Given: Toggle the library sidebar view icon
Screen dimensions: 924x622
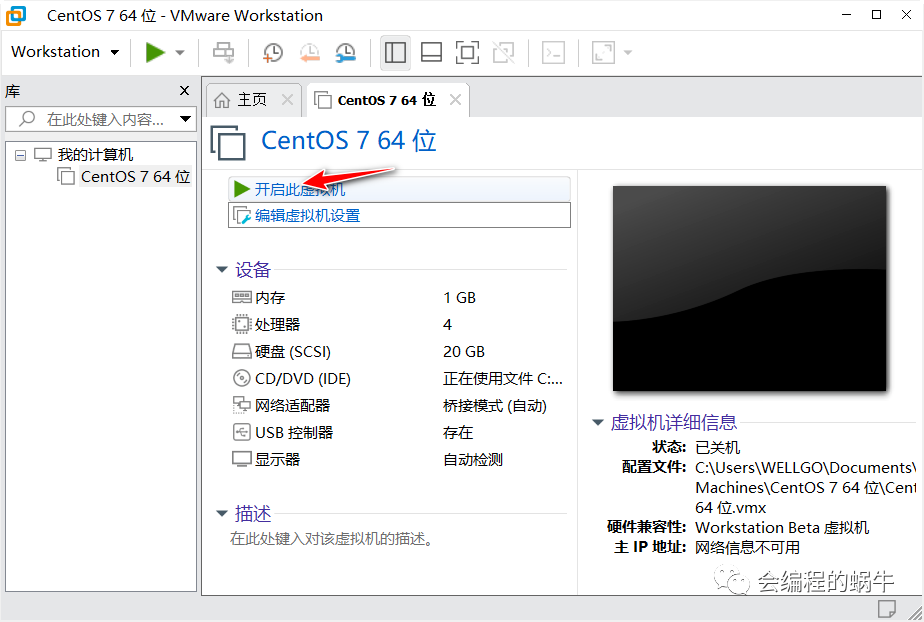Looking at the screenshot, I should pyautogui.click(x=395, y=52).
